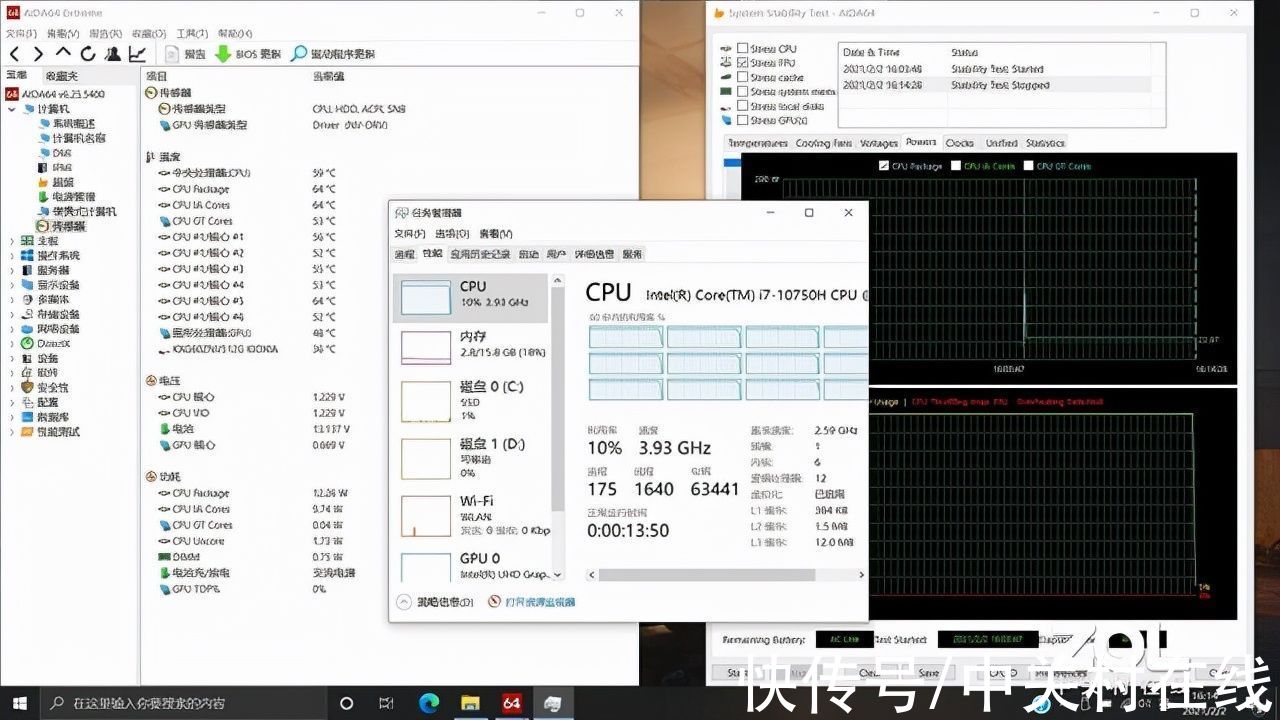This screenshot has width=1280, height=720.
Task: Toggle the CPU Package graph checkbox
Action: [x=883, y=166]
